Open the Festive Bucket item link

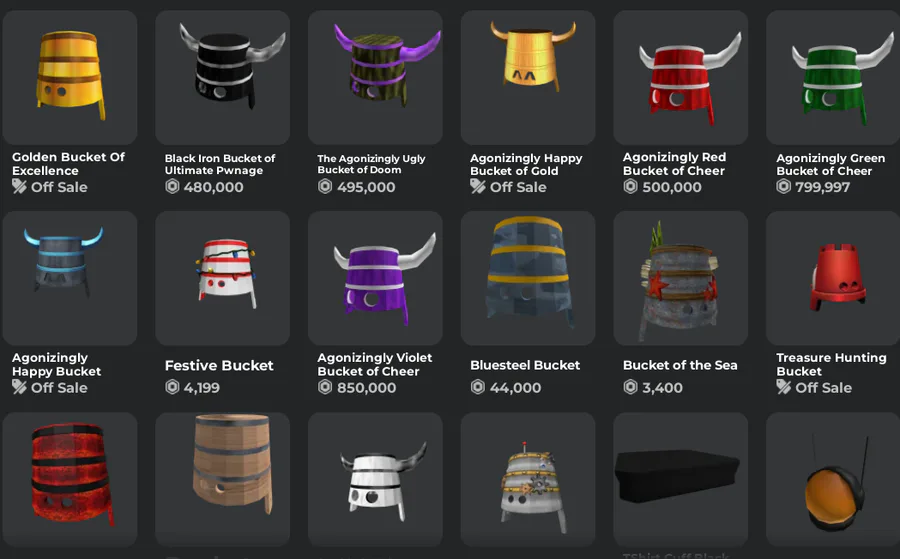point(219,366)
